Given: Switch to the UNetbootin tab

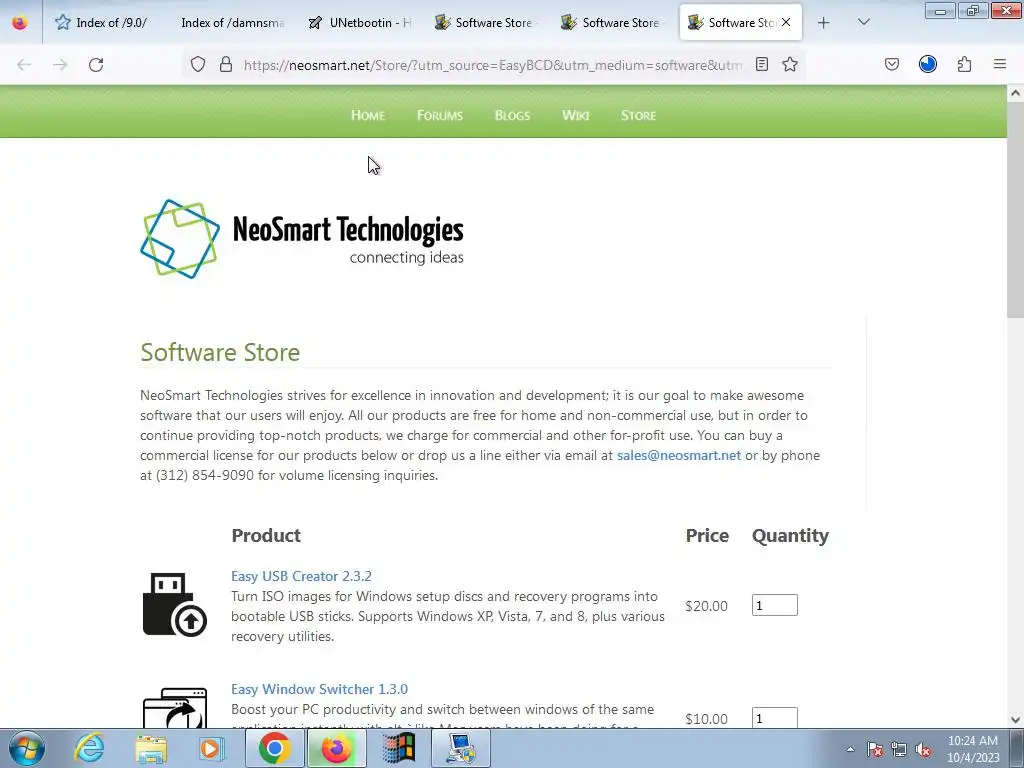Looking at the screenshot, I should (x=360, y=23).
